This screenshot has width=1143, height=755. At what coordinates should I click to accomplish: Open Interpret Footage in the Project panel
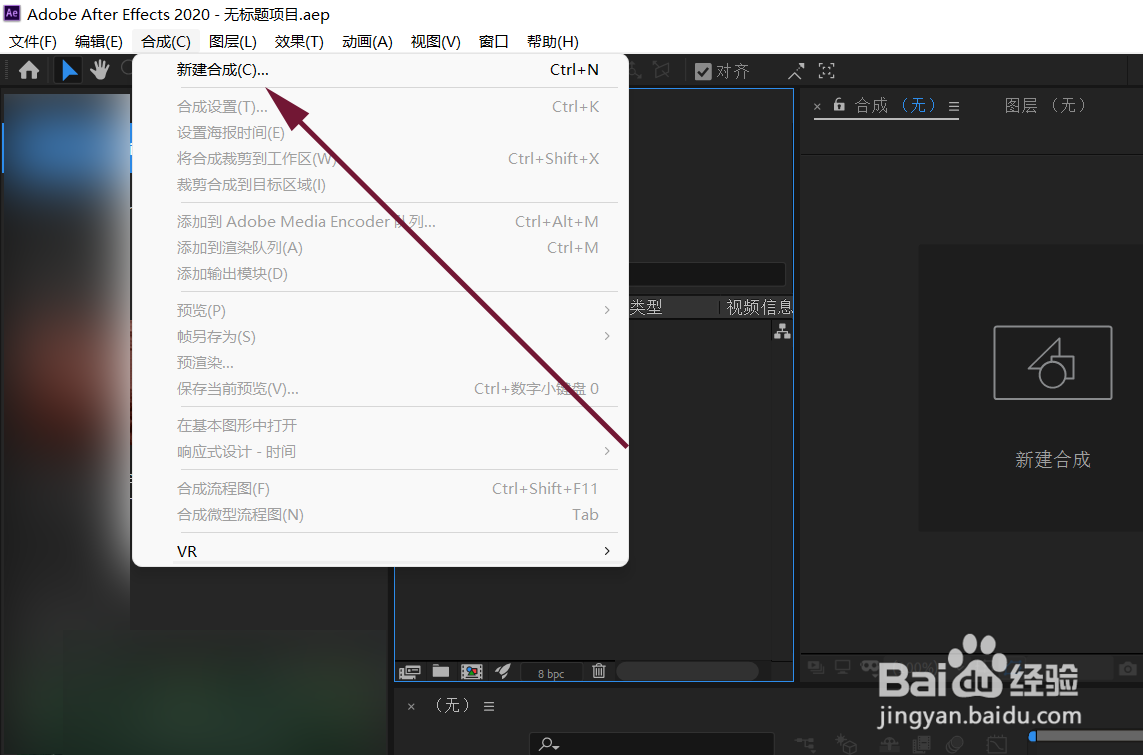click(409, 671)
